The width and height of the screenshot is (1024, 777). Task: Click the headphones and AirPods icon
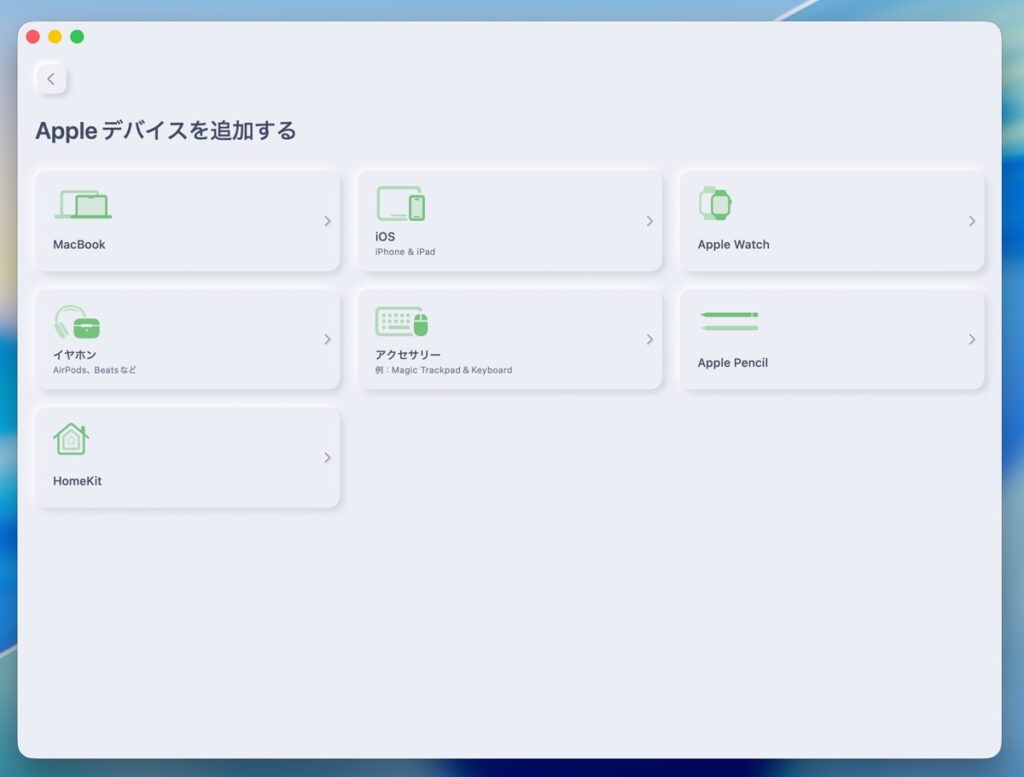(x=77, y=323)
